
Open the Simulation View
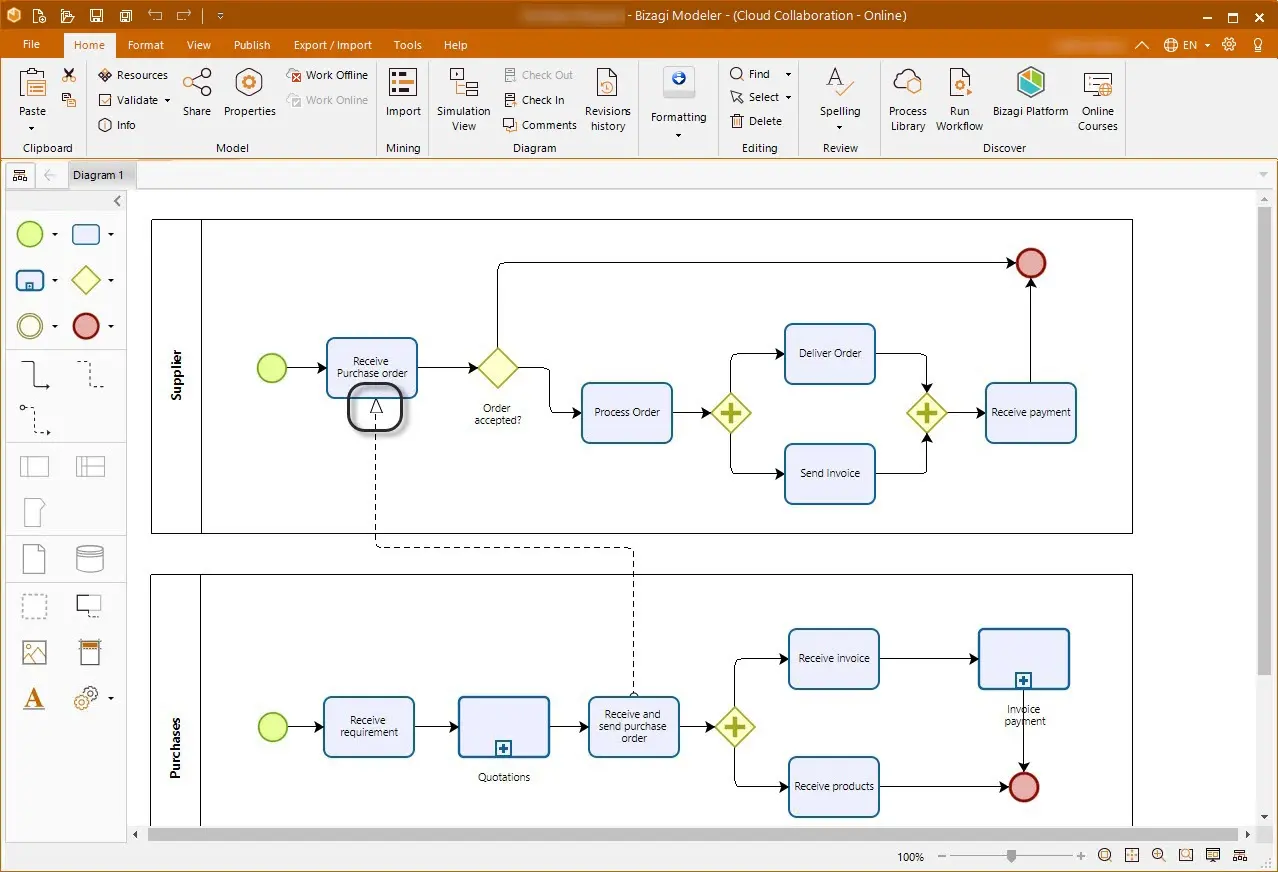pyautogui.click(x=464, y=99)
